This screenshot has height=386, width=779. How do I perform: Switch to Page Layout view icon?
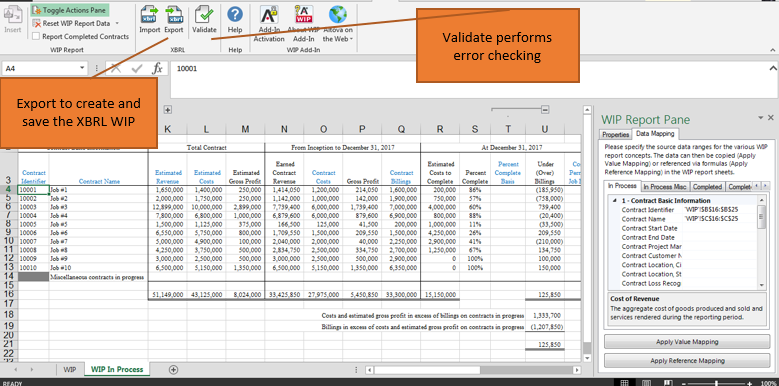point(645,383)
